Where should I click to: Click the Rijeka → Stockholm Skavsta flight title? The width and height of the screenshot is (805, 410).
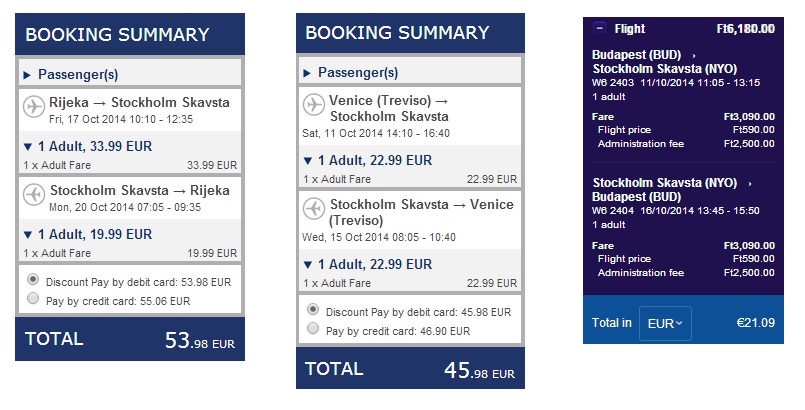(139, 103)
